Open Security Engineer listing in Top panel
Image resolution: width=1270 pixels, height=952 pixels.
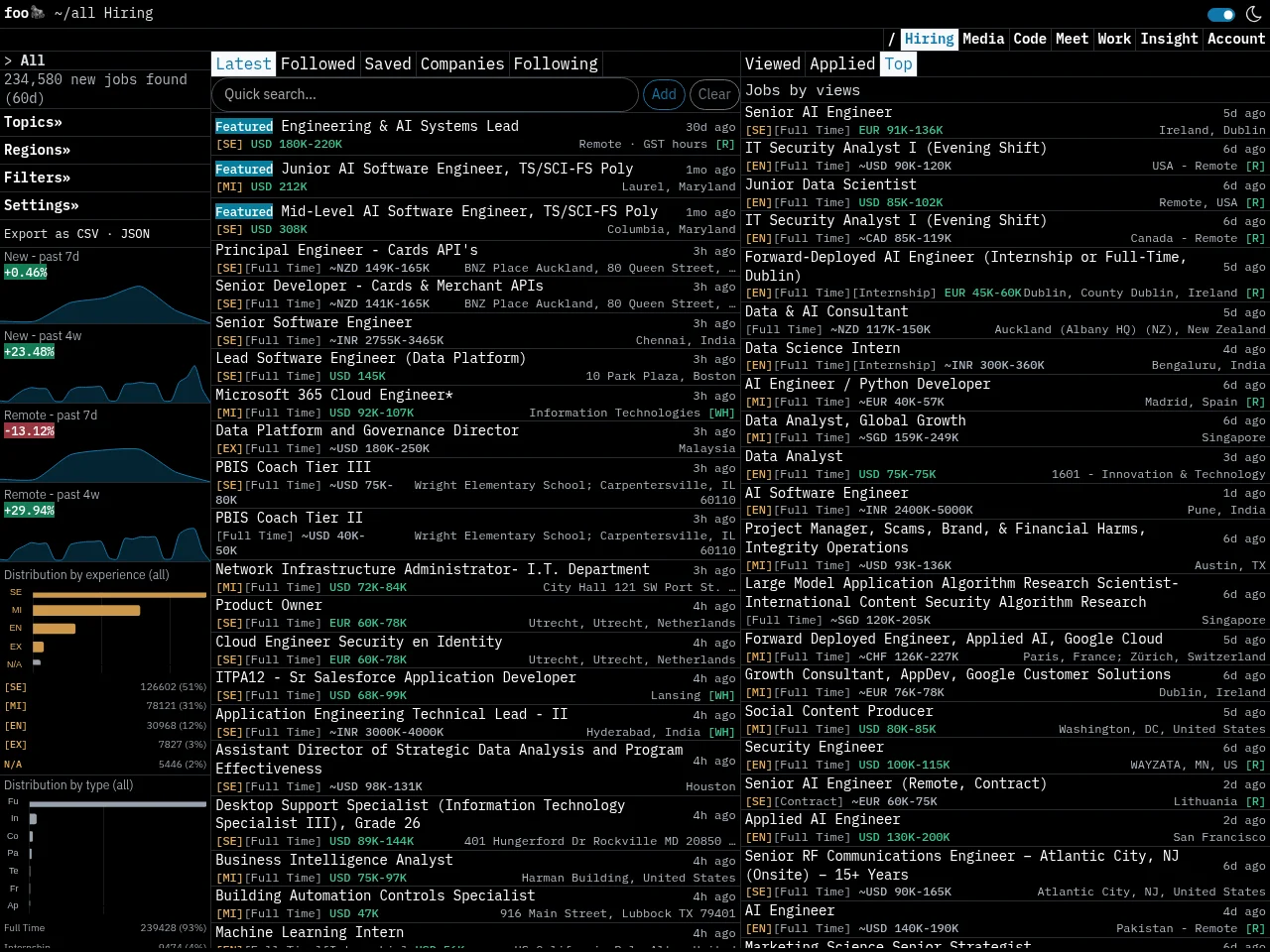tap(1005, 756)
